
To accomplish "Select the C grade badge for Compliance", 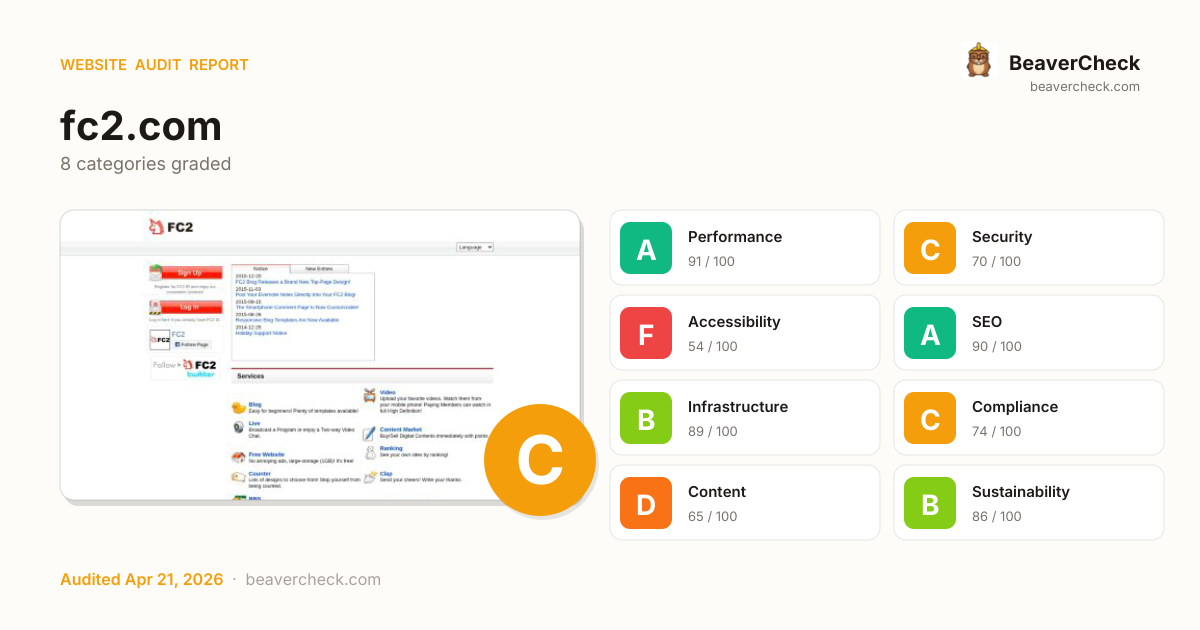I will 930,418.
